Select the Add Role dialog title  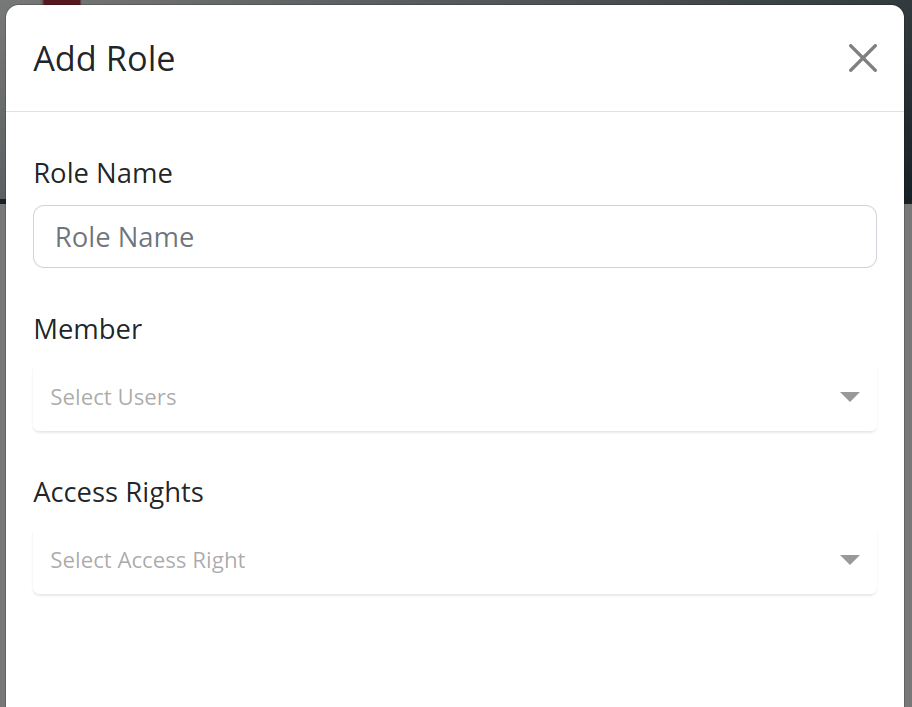104,58
